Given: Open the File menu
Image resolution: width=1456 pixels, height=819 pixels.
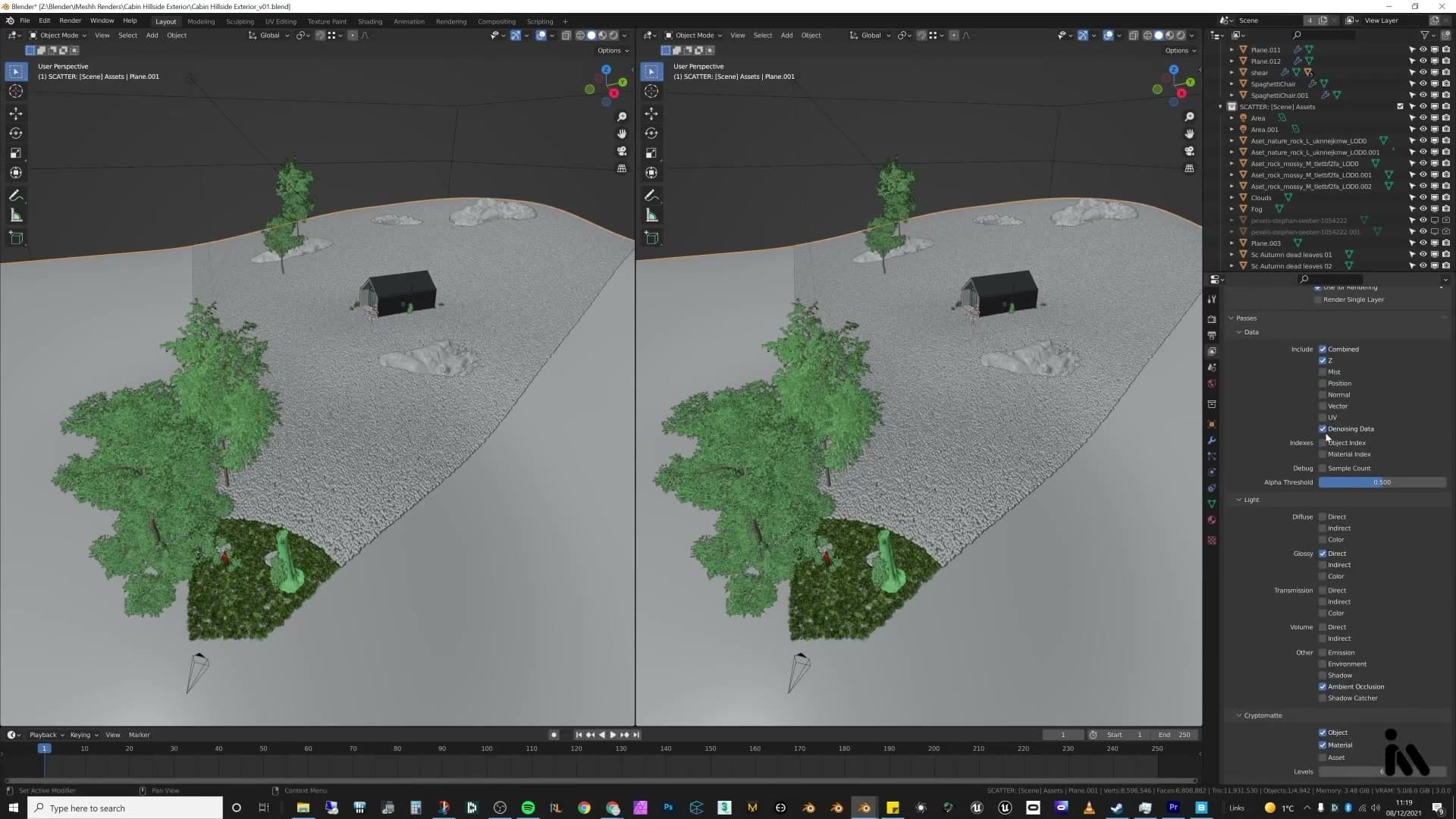Looking at the screenshot, I should point(25,21).
